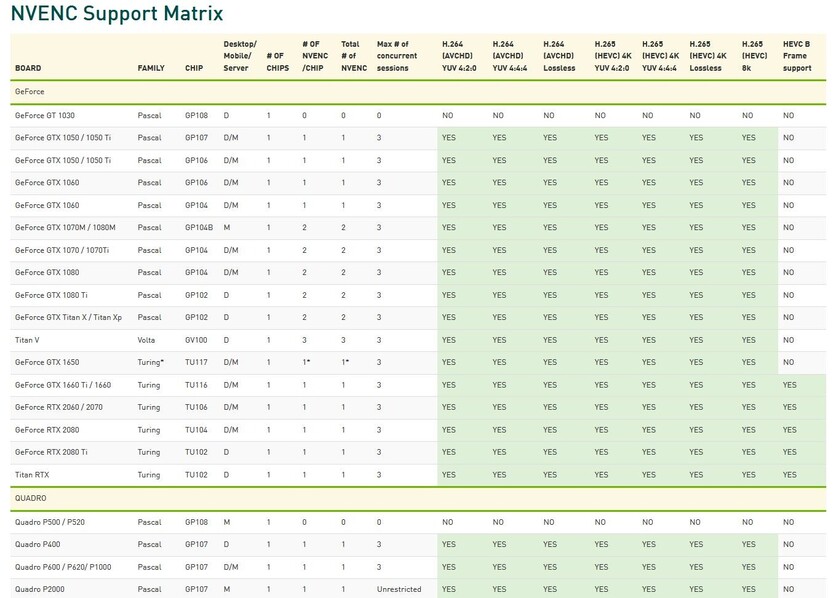This screenshot has height=598, width=836.
Task: Click the TU116 chip cell
Action: [x=196, y=385]
